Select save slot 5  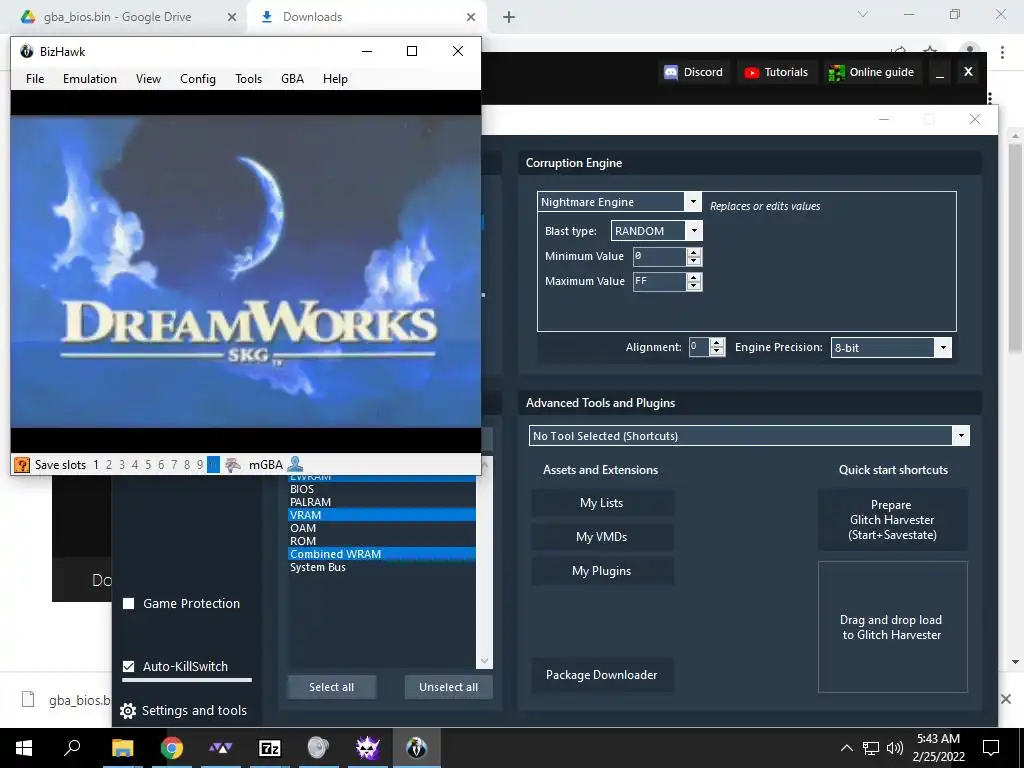(148, 465)
